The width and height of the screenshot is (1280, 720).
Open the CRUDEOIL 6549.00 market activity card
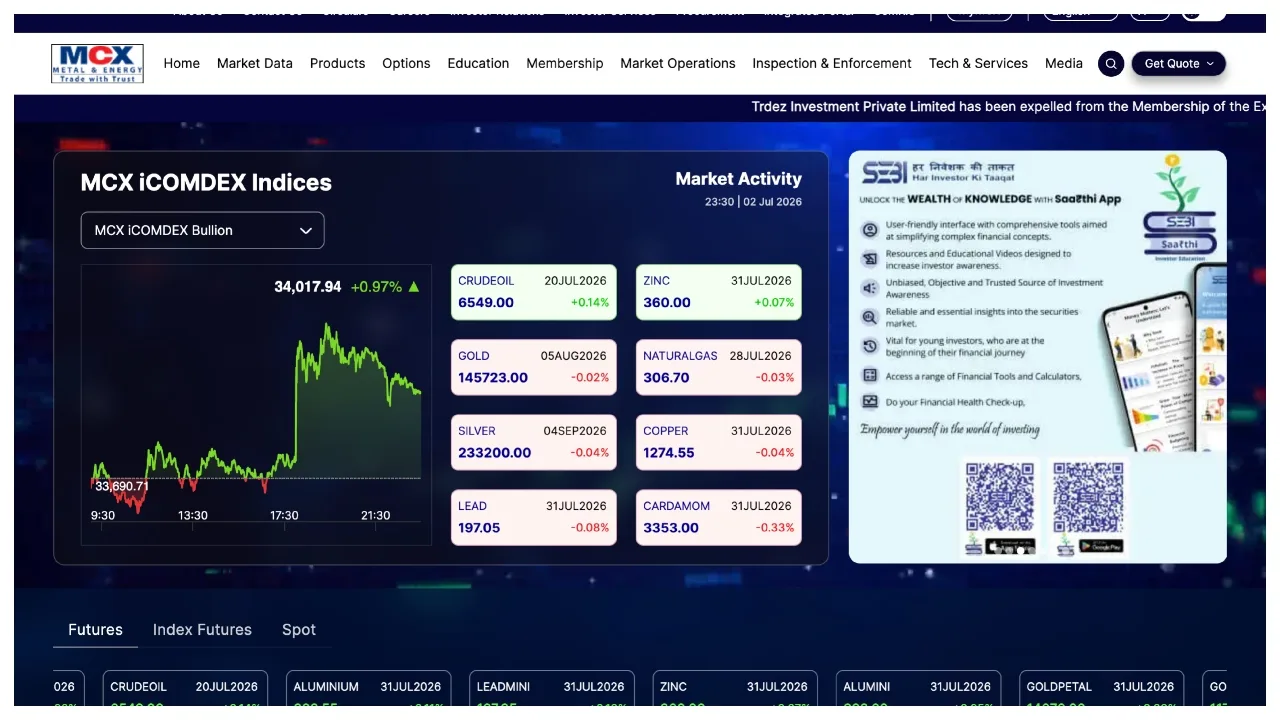[534, 292]
